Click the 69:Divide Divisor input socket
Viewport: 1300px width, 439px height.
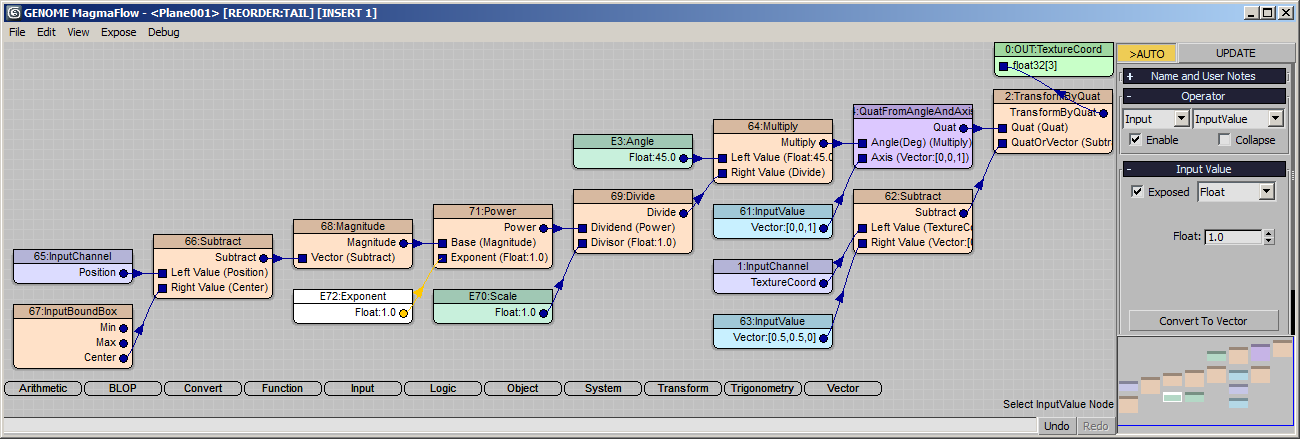pos(582,242)
